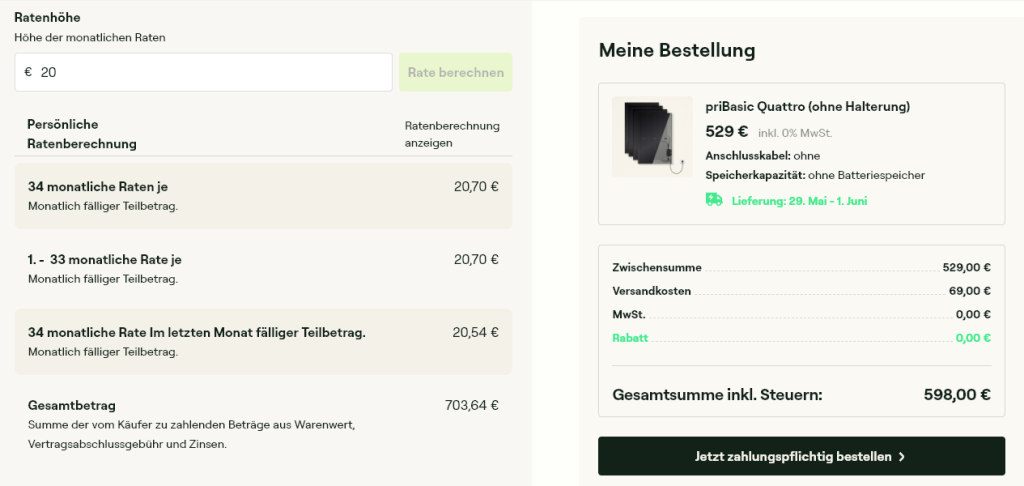
Task: Click the Gesamtbetrag 703,64 € row
Action: coord(263,424)
